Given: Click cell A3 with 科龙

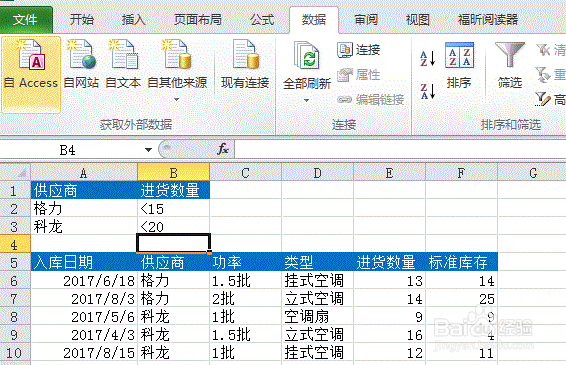Looking at the screenshot, I should tap(84, 226).
